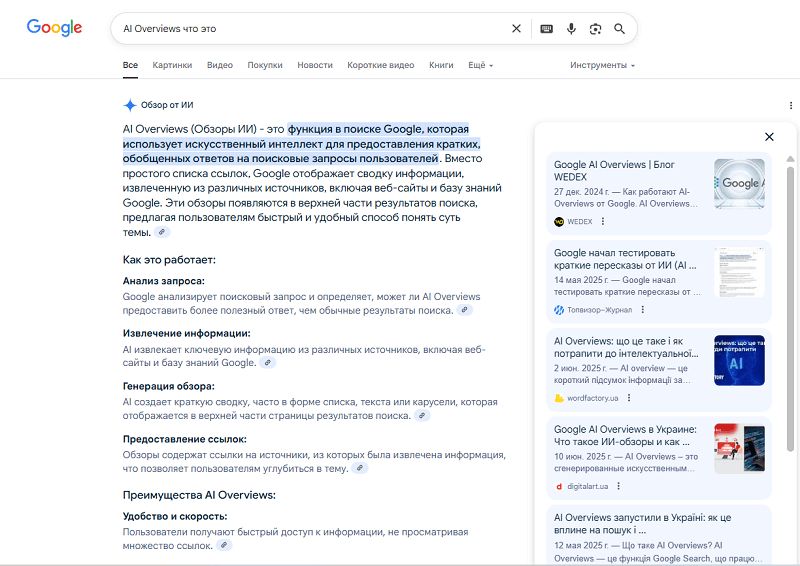Switch to the Покупки tab
Screen dimensions: 800x566
(265, 65)
